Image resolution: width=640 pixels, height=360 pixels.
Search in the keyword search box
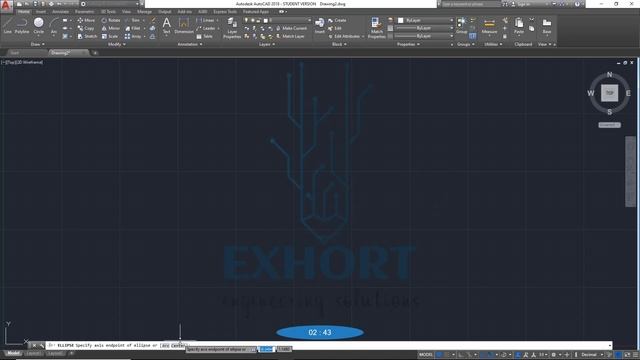click(470, 4)
